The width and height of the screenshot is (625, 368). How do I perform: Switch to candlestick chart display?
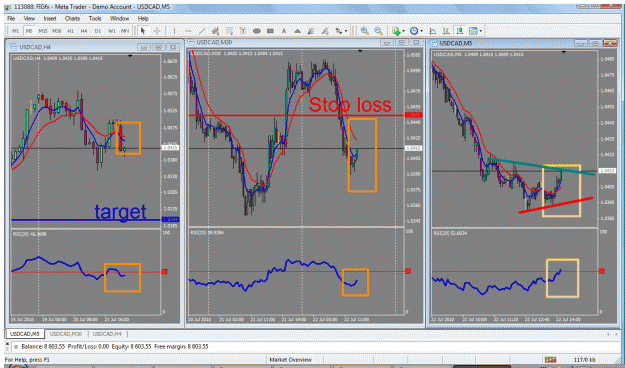460,31
